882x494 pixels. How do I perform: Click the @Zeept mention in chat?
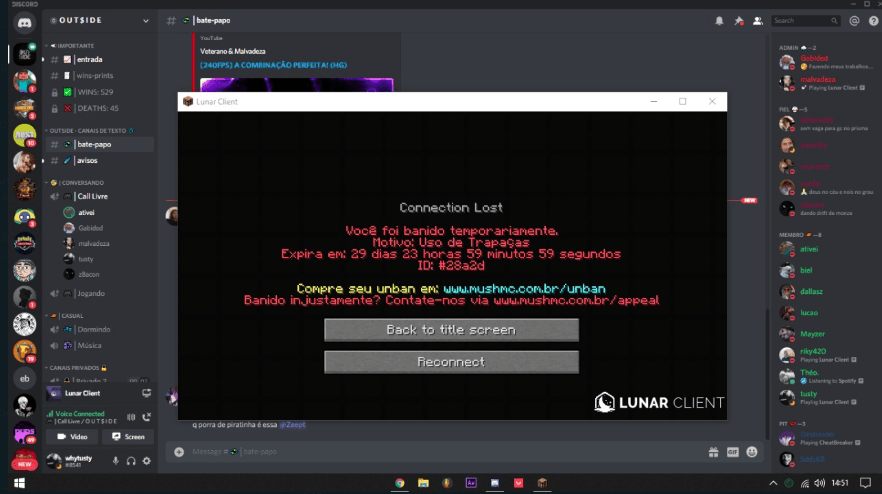292,425
